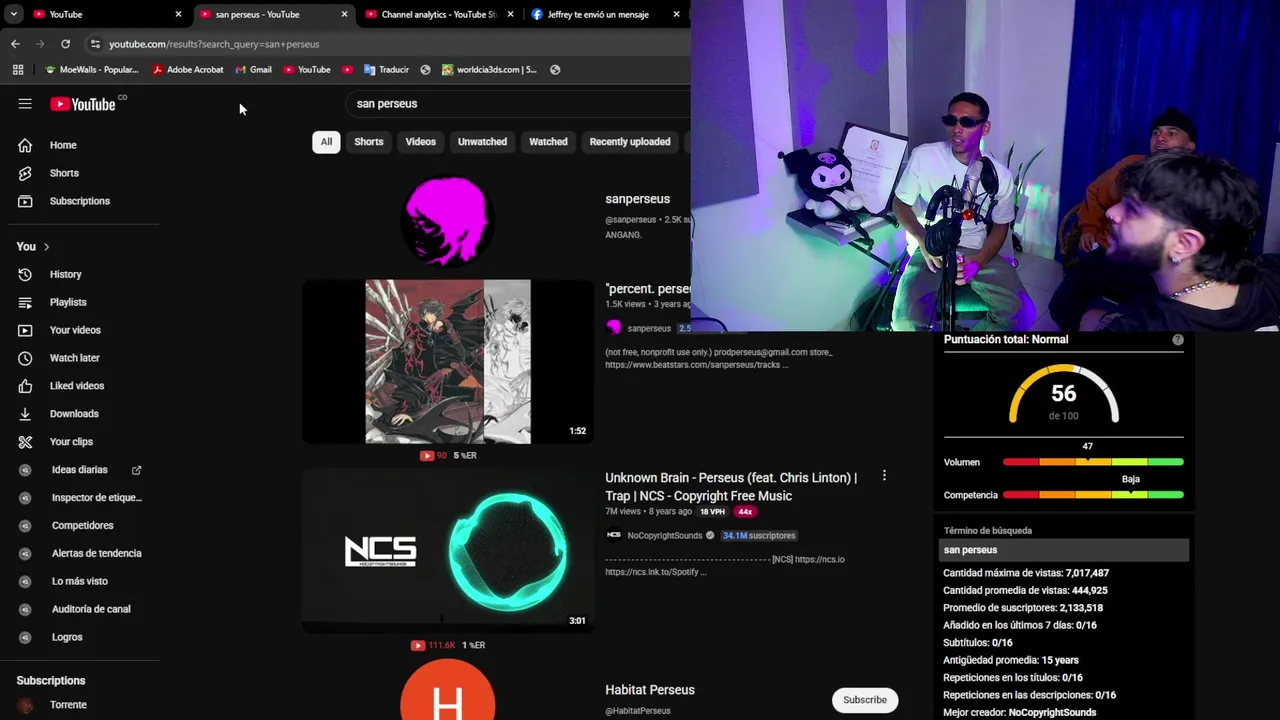Select the Watched filter chip
Image resolution: width=1280 pixels, height=720 pixels.
click(548, 142)
